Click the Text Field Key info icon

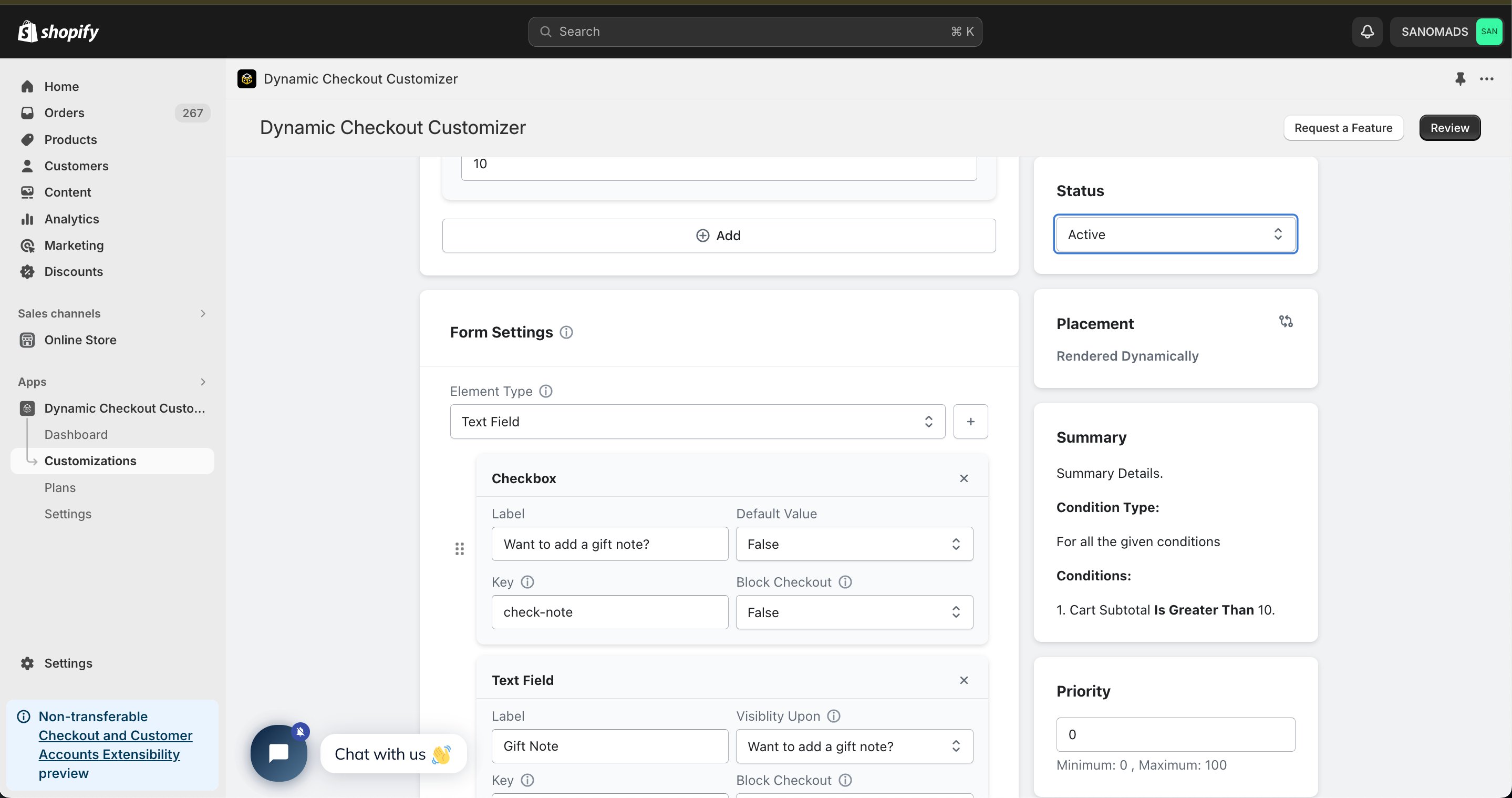pyautogui.click(x=527, y=780)
